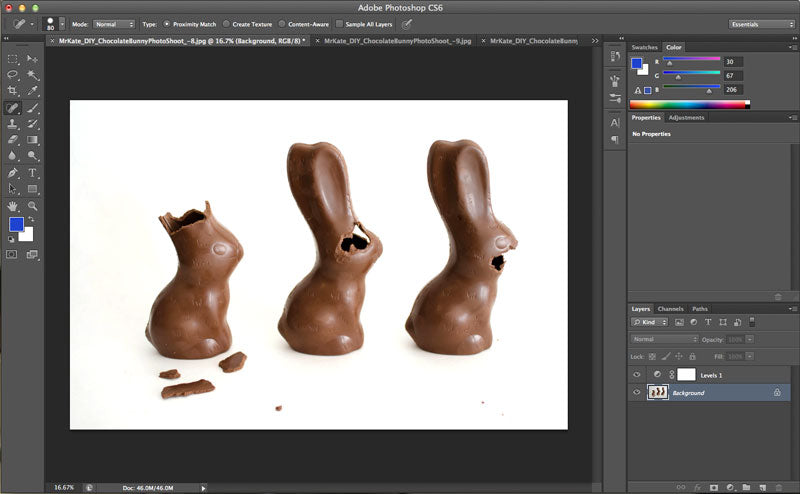This screenshot has height=494, width=800.
Task: Choose the Hand tool
Action: [12, 205]
